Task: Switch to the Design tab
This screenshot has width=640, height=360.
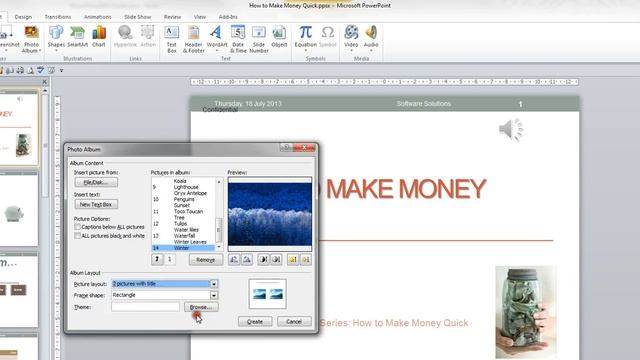Action: click(x=23, y=17)
